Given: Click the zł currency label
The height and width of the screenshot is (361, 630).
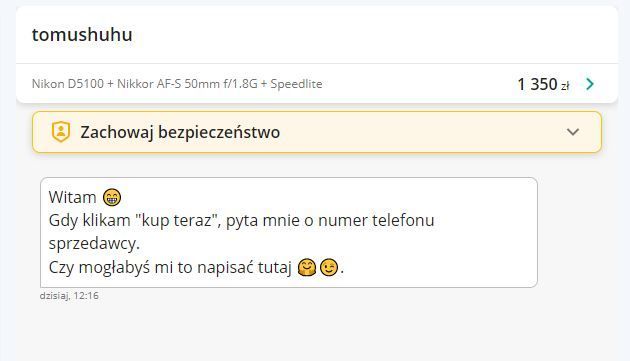Looking at the screenshot, I should pos(565,86).
